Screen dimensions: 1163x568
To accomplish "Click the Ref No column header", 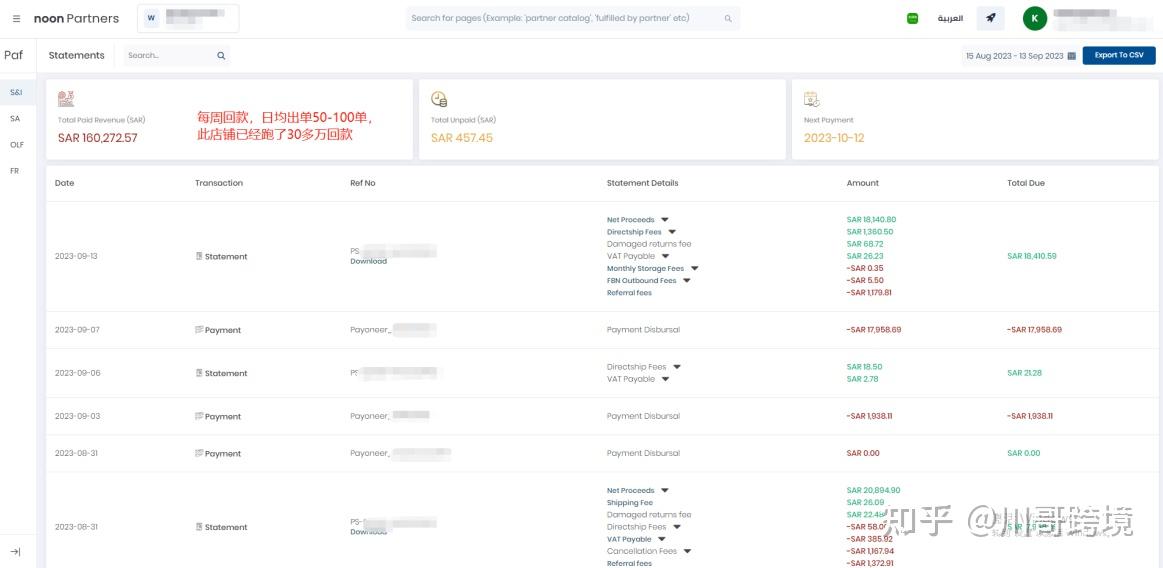I will tap(363, 183).
